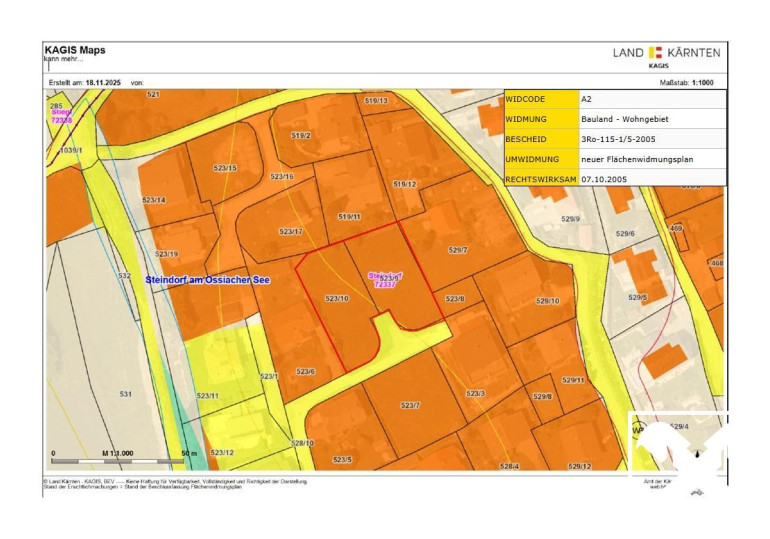This screenshot has height=539, width=770.
Task: Select parcel 523/7 on the map
Action: 410,405
